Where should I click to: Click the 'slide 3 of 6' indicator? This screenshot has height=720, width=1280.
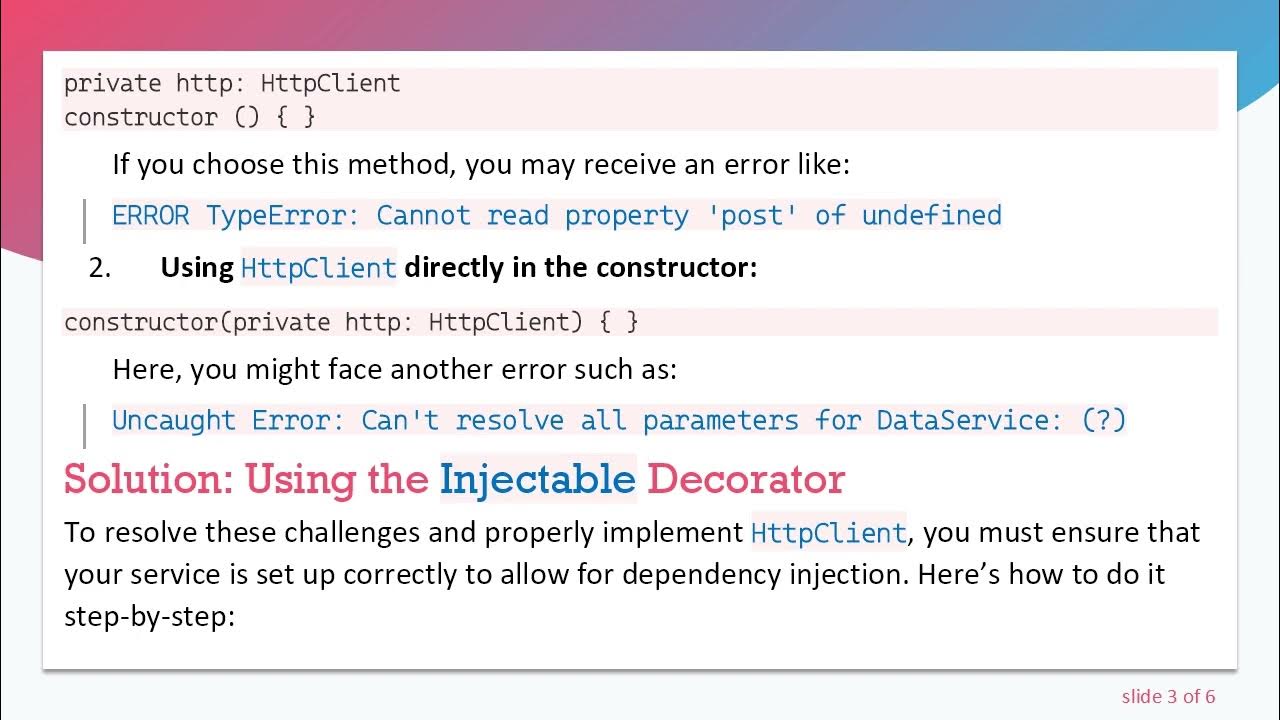(x=1168, y=696)
